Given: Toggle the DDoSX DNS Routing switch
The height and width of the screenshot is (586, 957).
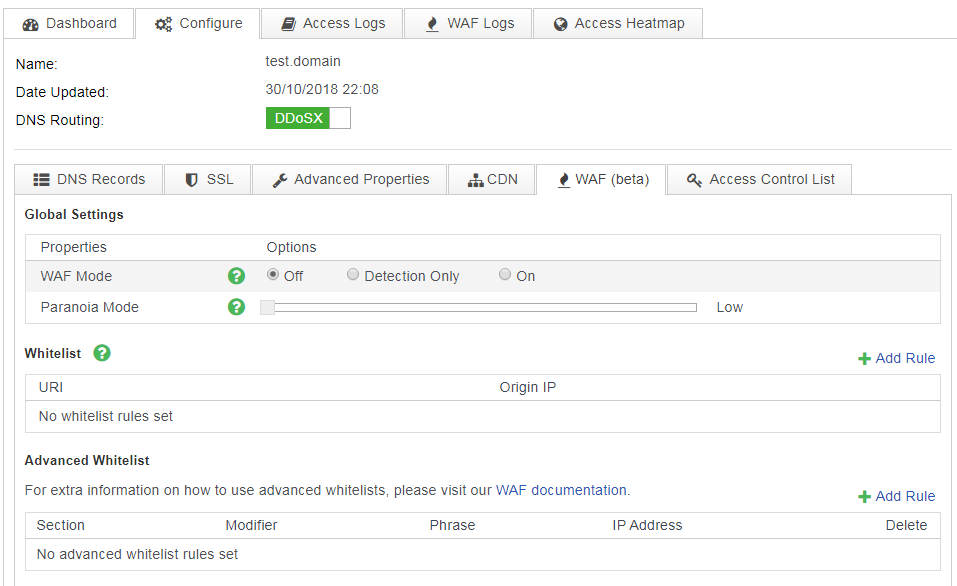Looking at the screenshot, I should click(x=308, y=118).
